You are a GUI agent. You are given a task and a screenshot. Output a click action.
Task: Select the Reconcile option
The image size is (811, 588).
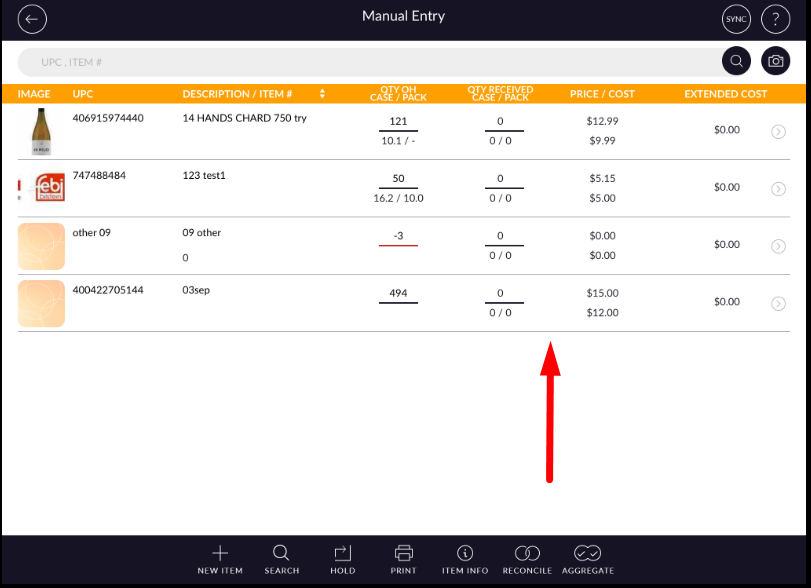(527, 559)
